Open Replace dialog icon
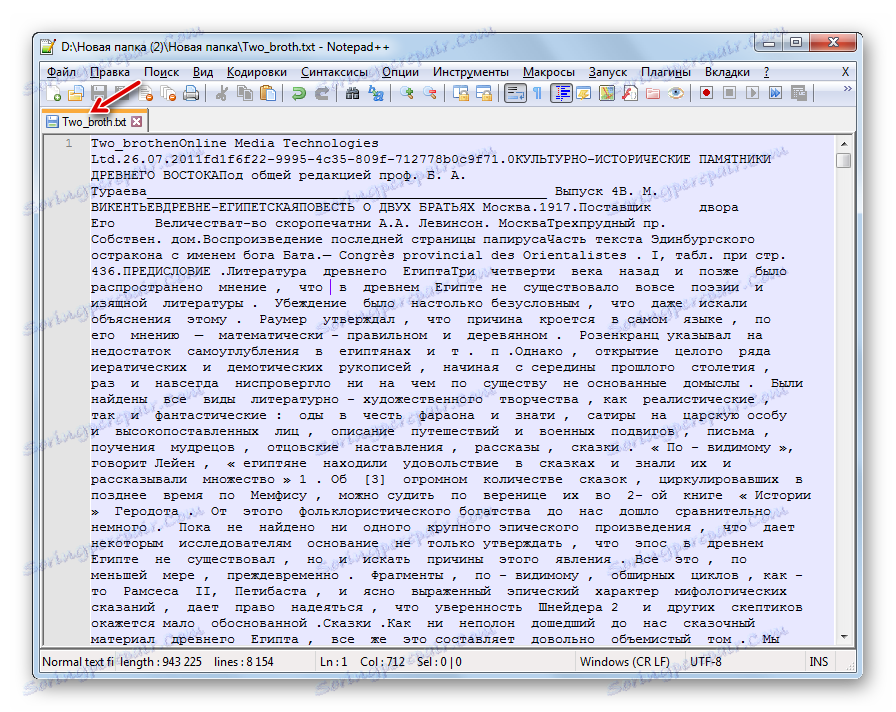896x712 pixels. point(375,93)
